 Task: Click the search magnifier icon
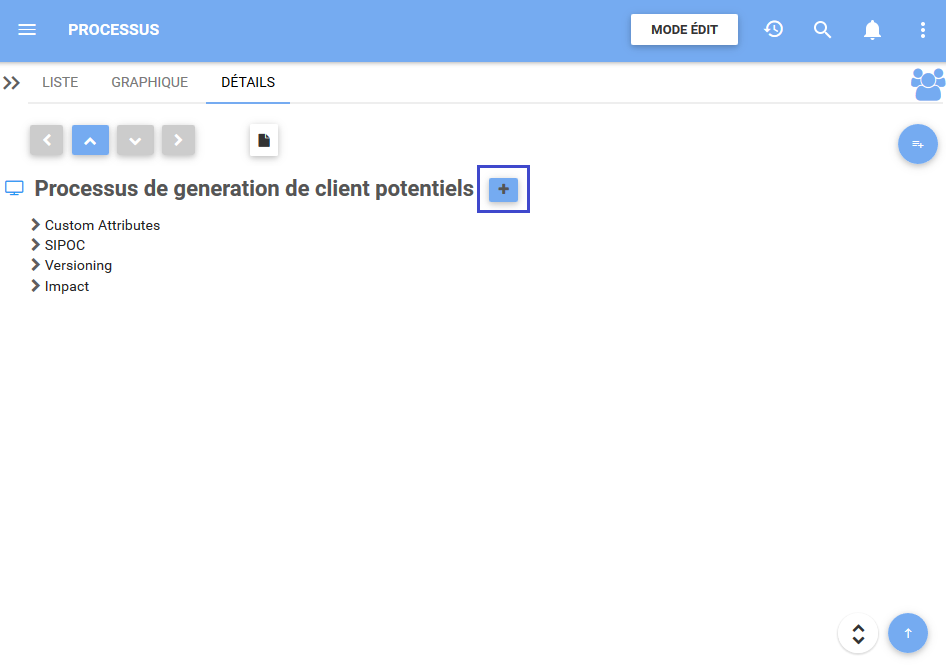[823, 30]
